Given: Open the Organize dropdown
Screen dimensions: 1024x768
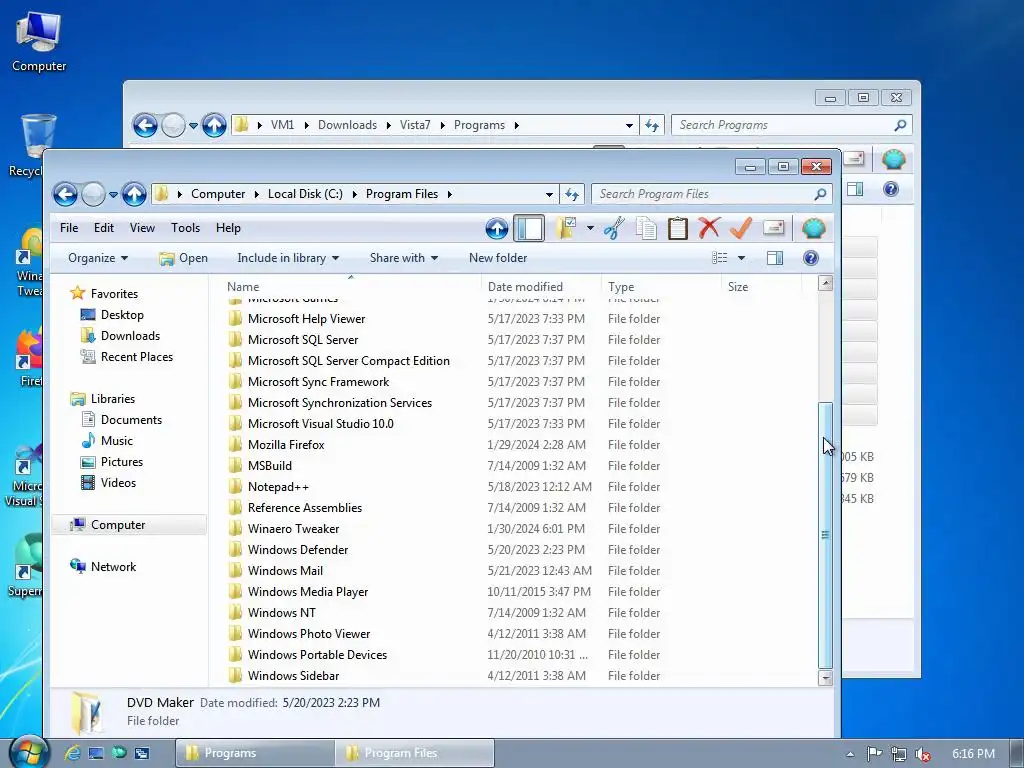Looking at the screenshot, I should pos(98,258).
